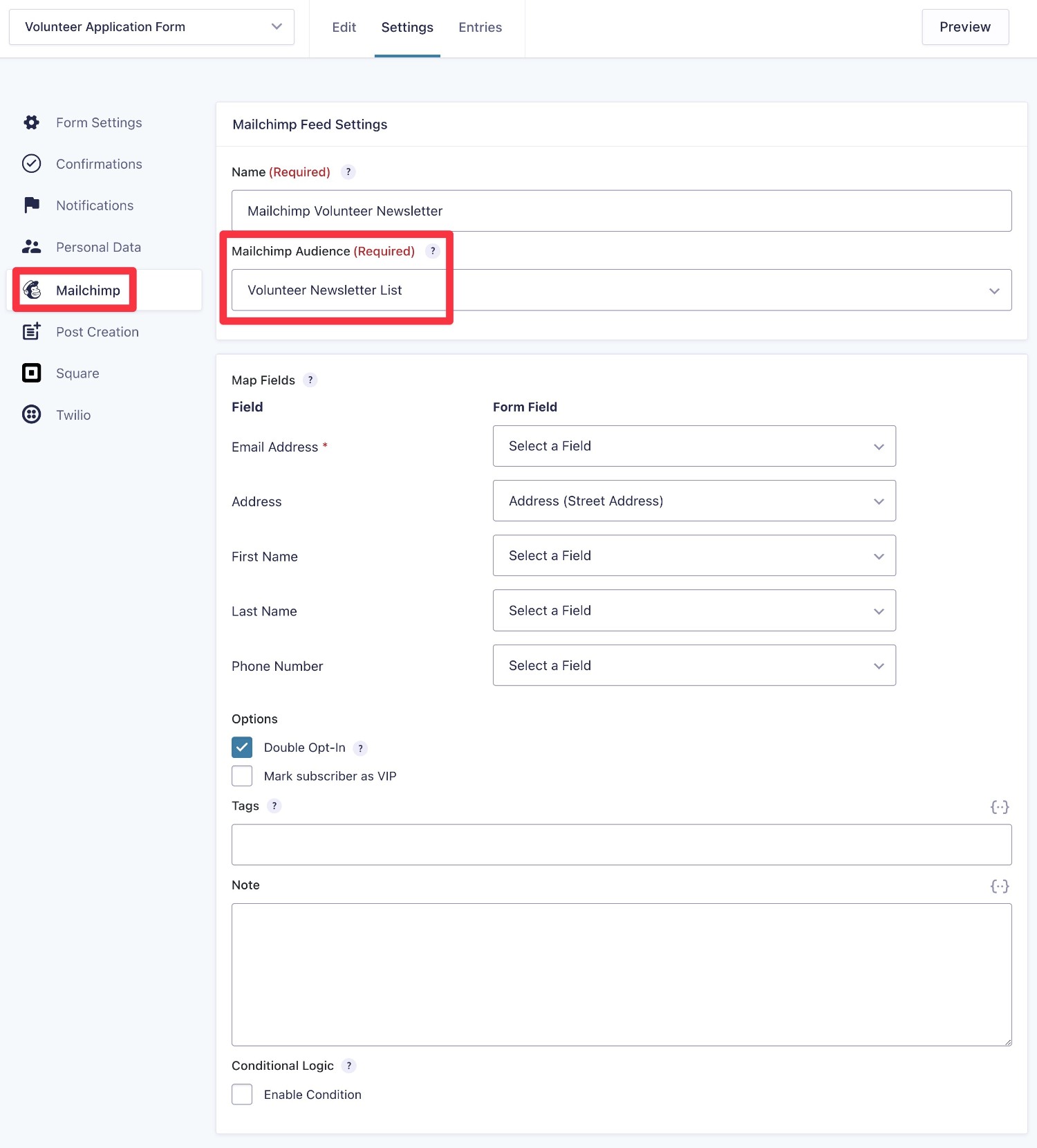This screenshot has height=1148, width=1037.
Task: Click the Notifications flag icon
Action: (32, 205)
